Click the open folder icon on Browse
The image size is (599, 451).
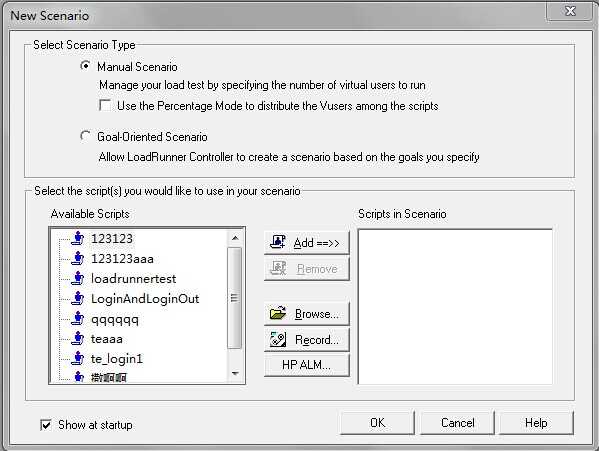tap(278, 313)
